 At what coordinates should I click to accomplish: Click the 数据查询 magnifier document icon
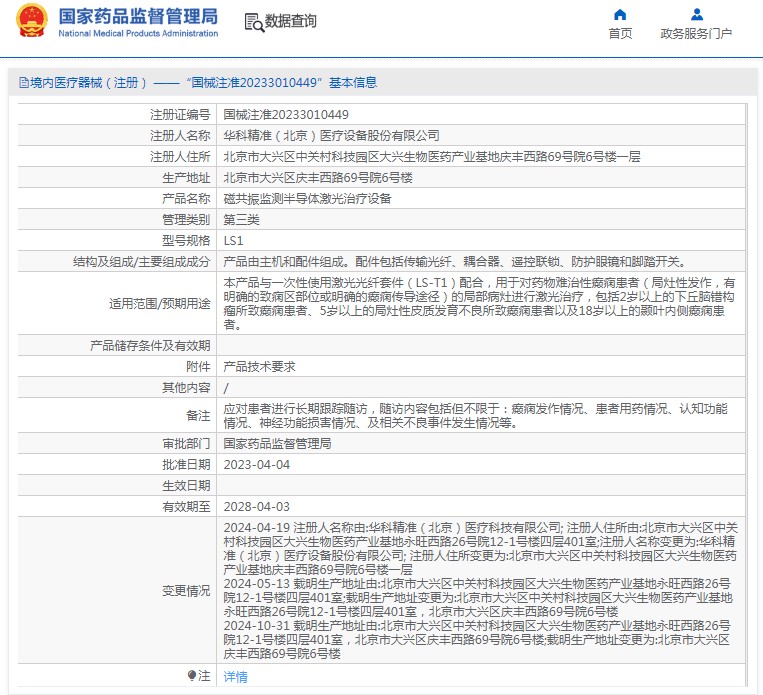point(254,22)
